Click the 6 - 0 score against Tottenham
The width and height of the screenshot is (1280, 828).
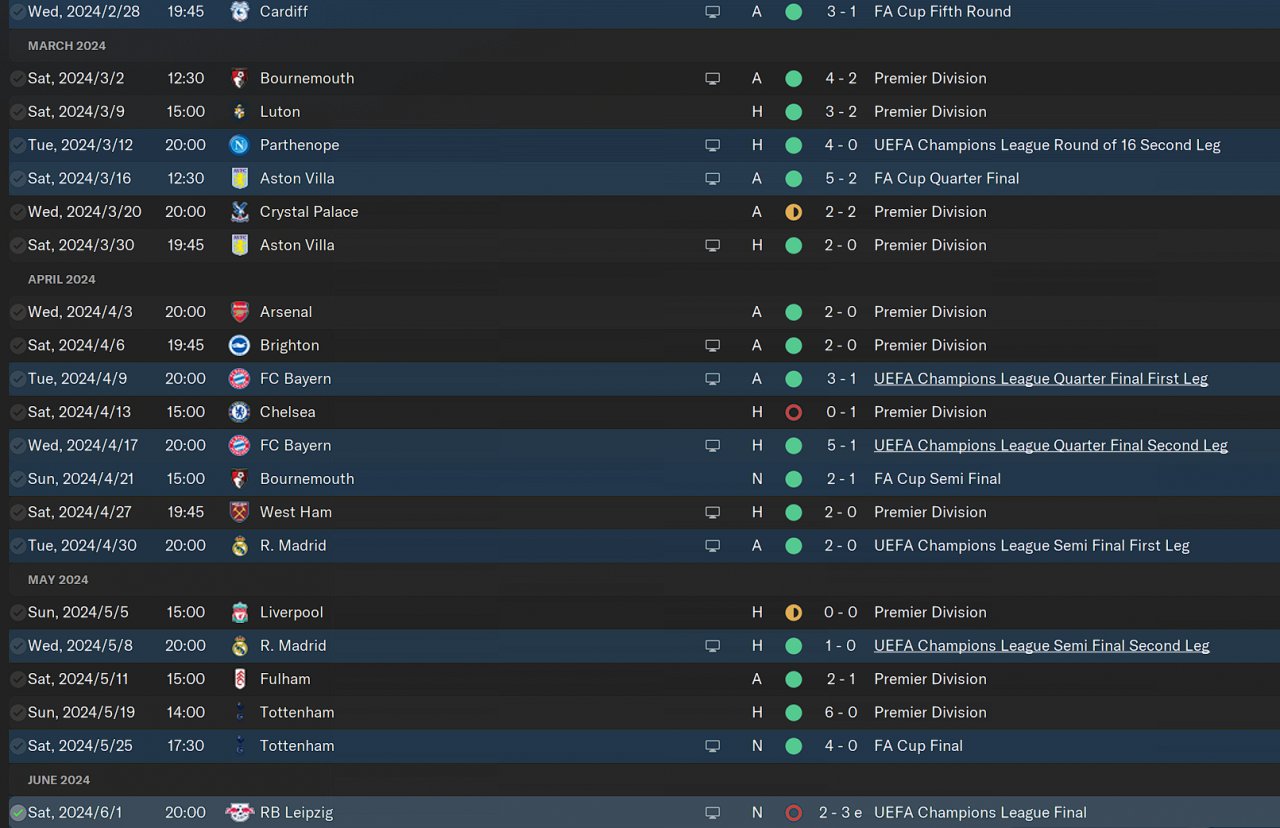[841, 712]
